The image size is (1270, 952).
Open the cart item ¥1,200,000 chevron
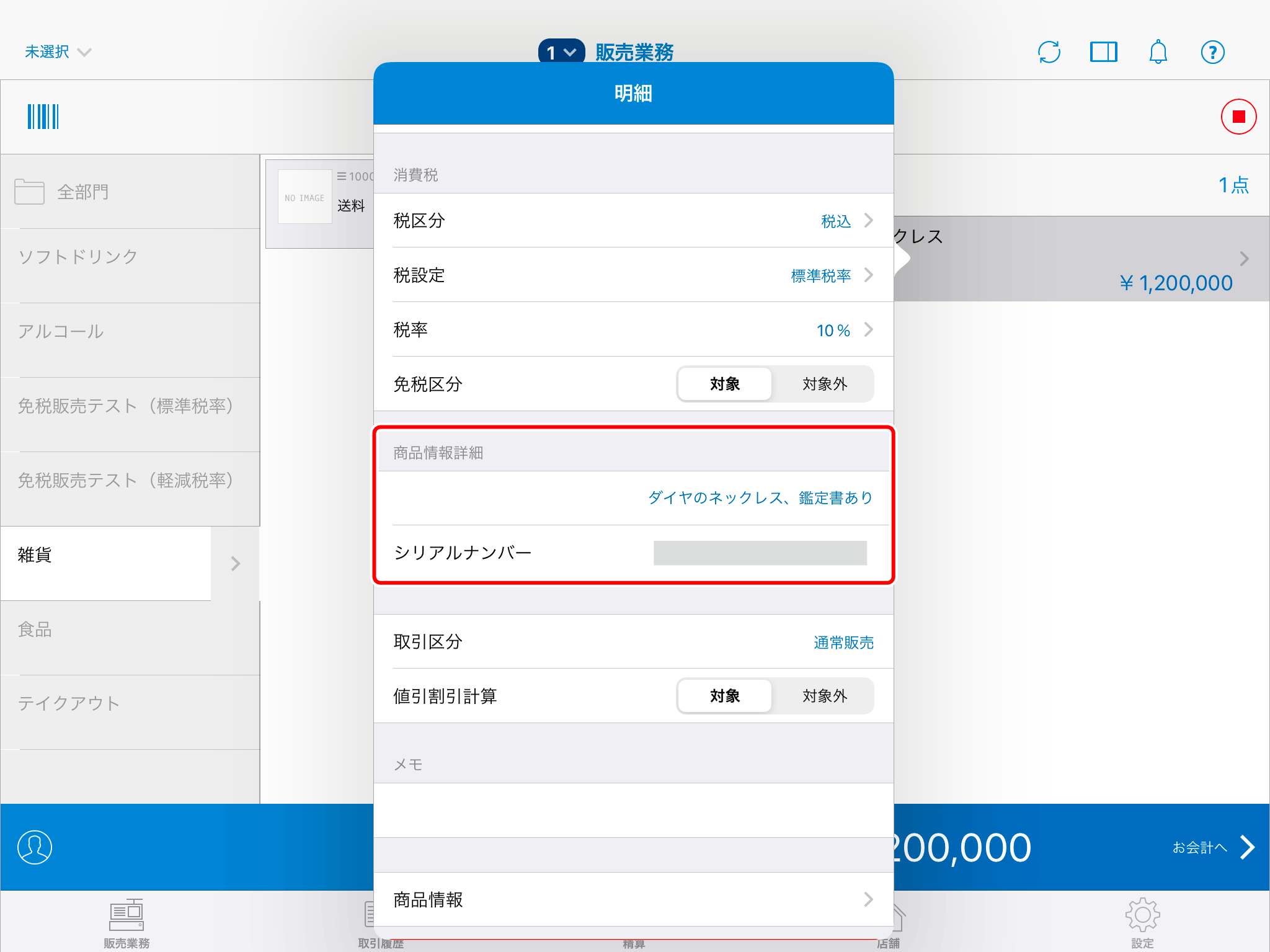coord(1244,259)
